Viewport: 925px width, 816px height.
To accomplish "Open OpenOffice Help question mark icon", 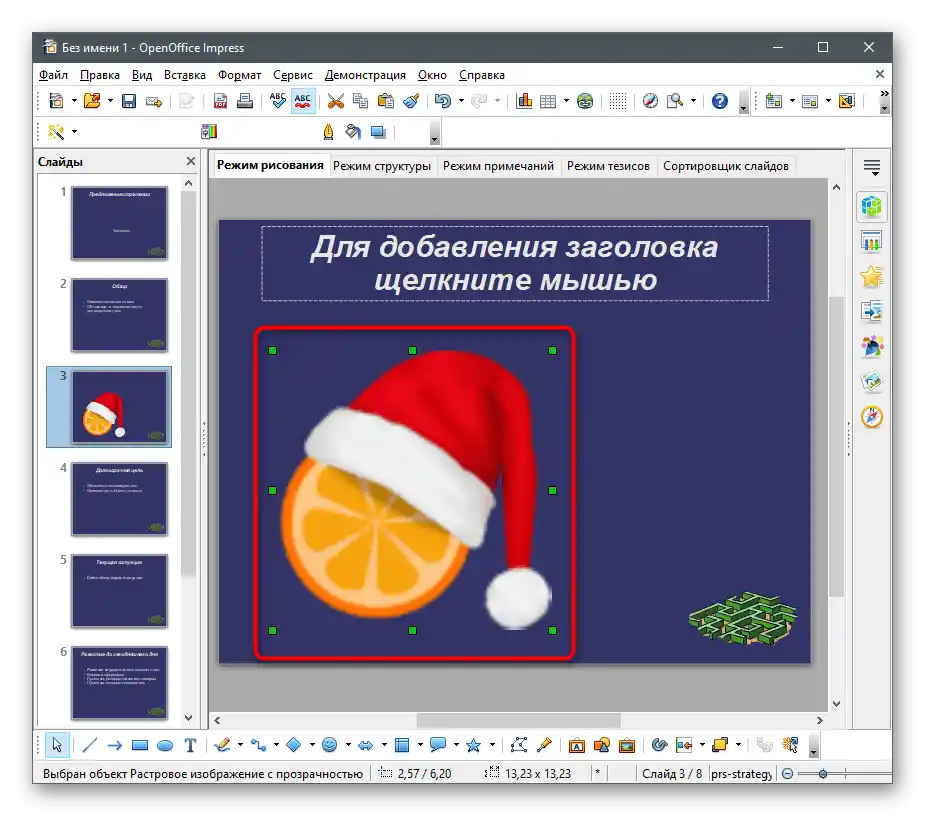I will click(720, 101).
